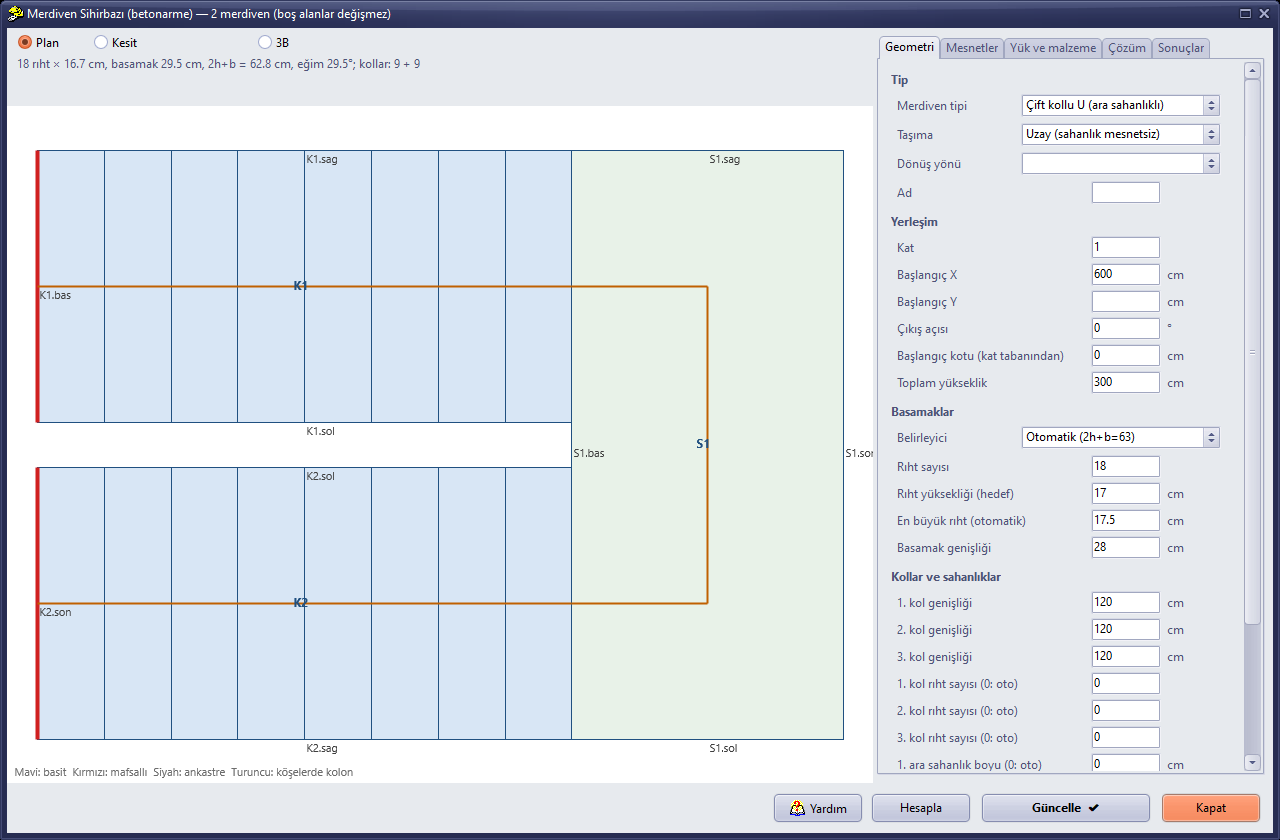Click the panel scrollbar down arrow

tap(1253, 762)
